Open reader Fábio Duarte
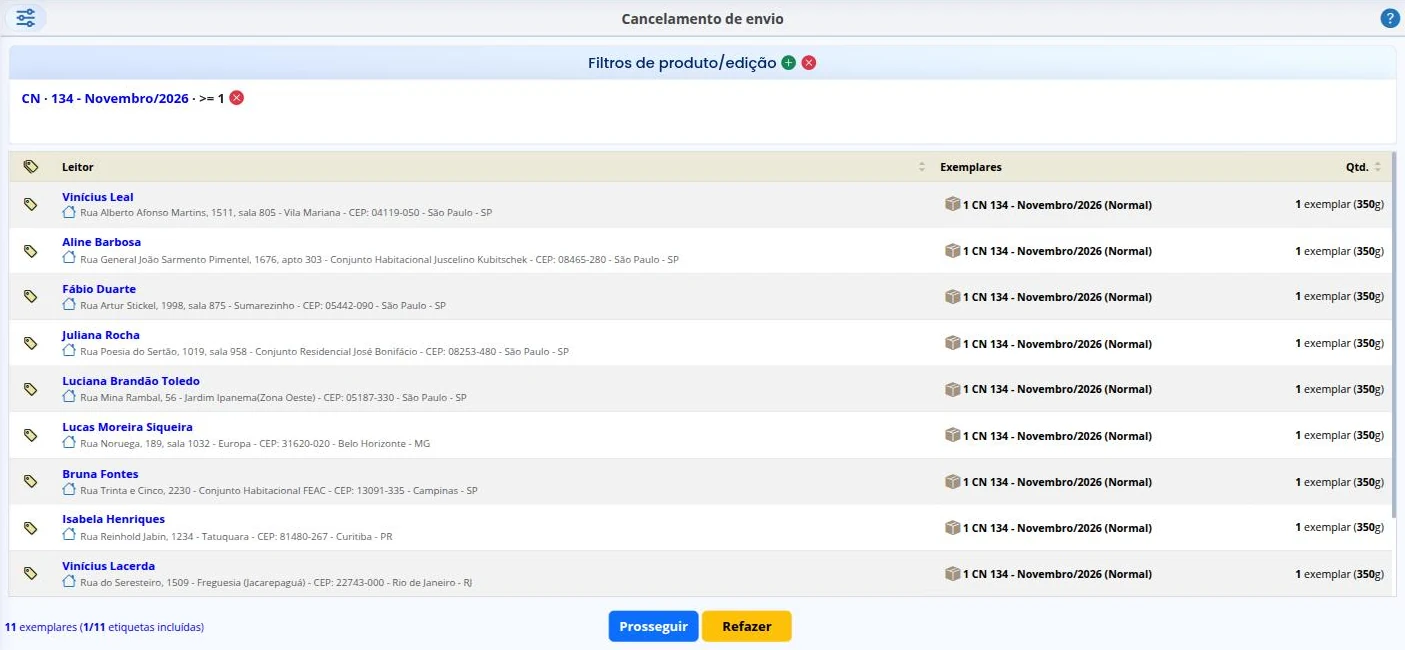 pyautogui.click(x=99, y=289)
